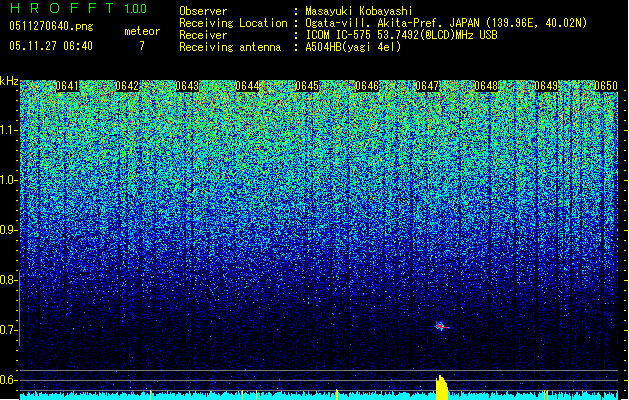Image resolution: width=629 pixels, height=400 pixels.
Task: Click the ICOM IC-575 receiver text
Action: click(x=402, y=35)
